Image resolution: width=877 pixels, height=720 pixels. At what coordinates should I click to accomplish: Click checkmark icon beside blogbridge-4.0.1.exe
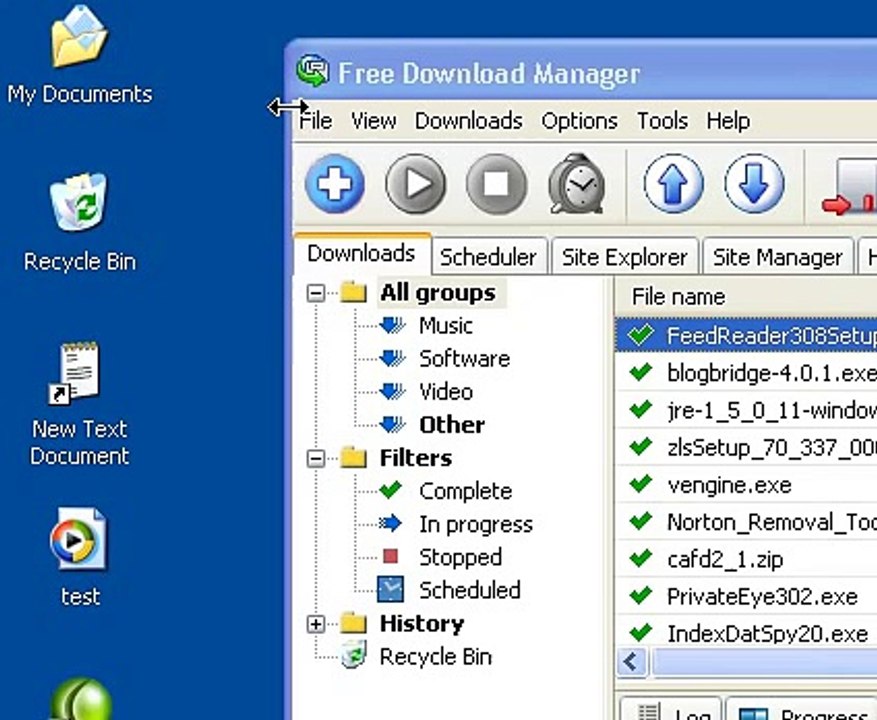640,371
